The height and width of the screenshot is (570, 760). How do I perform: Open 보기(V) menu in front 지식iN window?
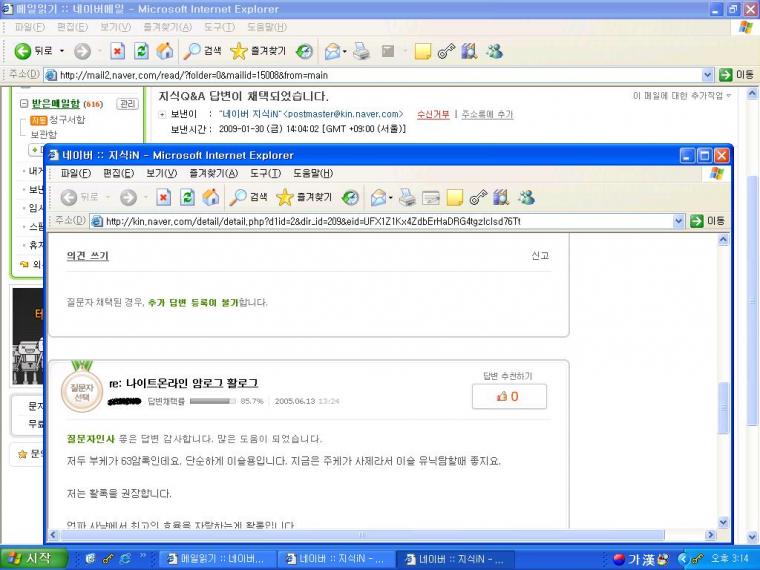pyautogui.click(x=161, y=174)
